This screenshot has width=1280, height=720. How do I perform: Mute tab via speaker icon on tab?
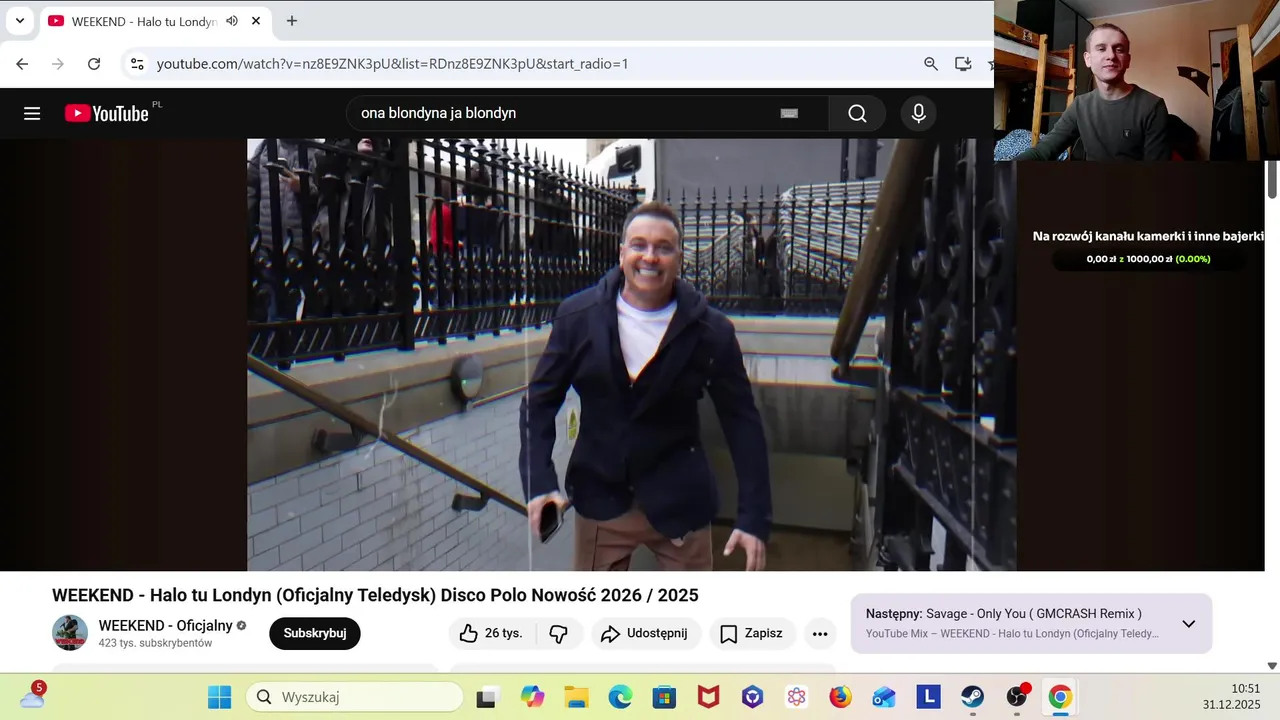232,21
